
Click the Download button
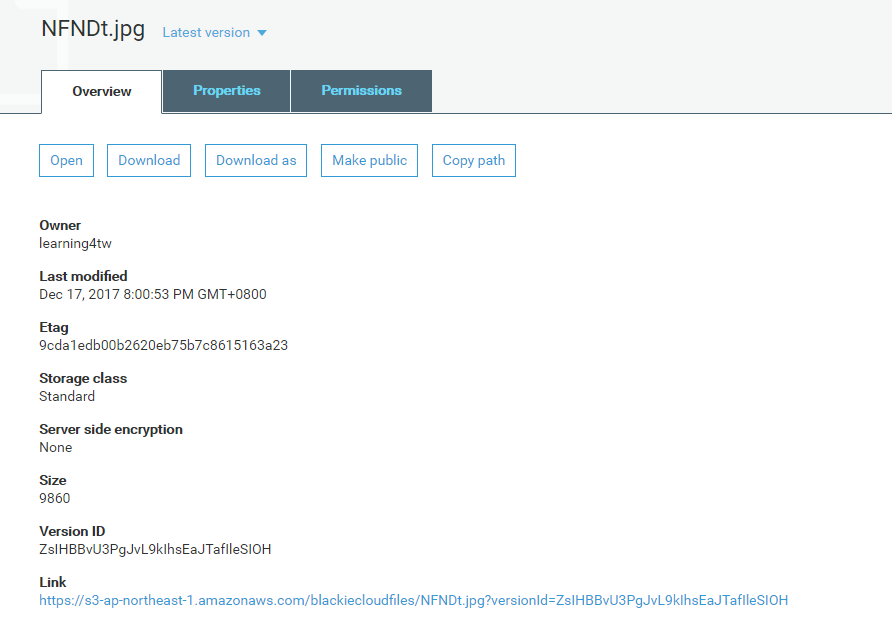(149, 161)
